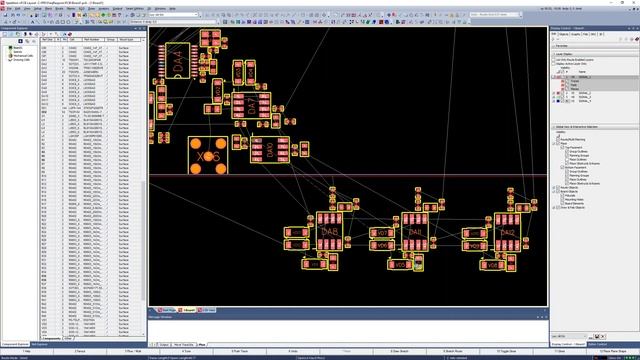Open the Route menu

(59, 8)
